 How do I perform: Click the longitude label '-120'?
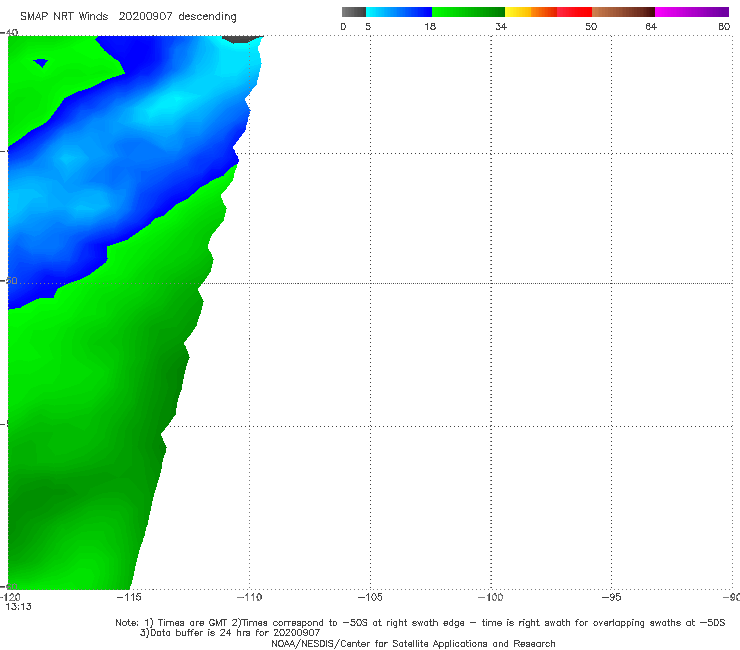10,597
